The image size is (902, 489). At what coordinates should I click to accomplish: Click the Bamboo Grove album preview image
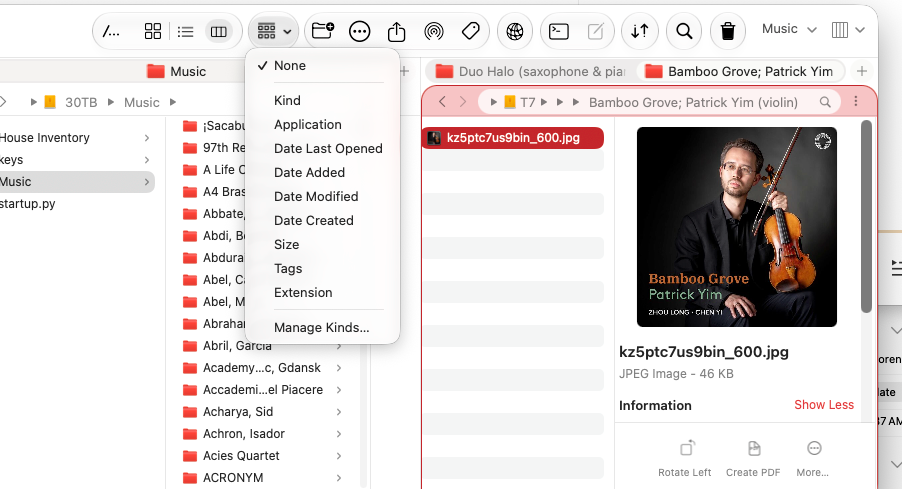[x=737, y=227]
